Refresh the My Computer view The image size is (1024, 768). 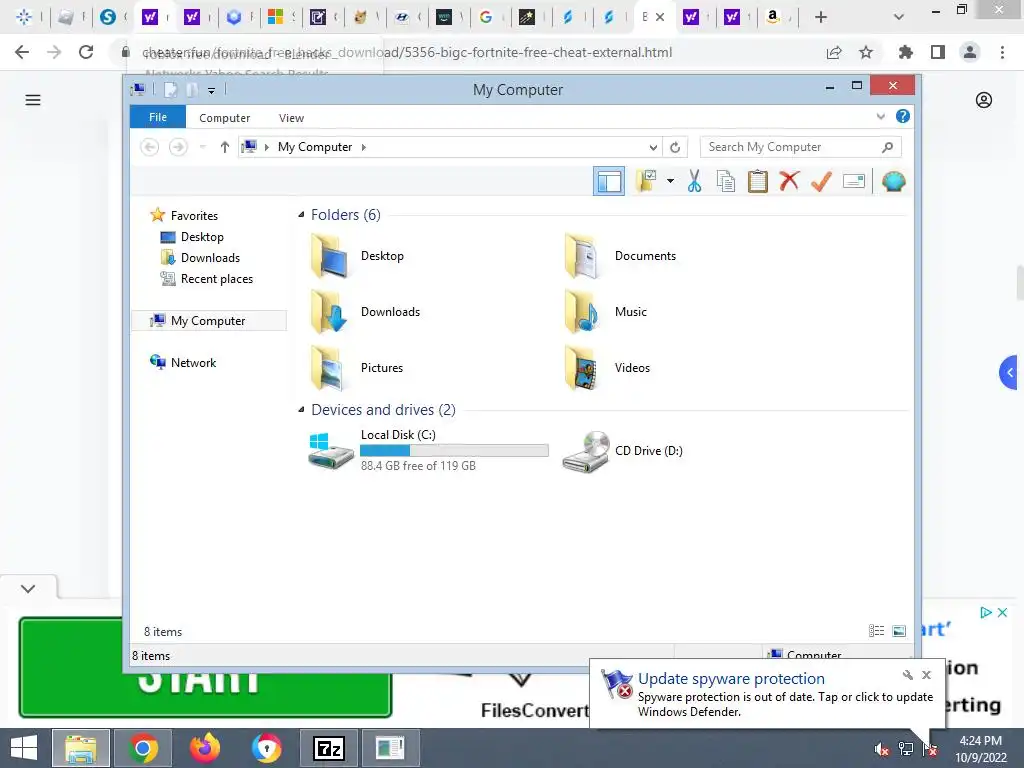tap(675, 147)
